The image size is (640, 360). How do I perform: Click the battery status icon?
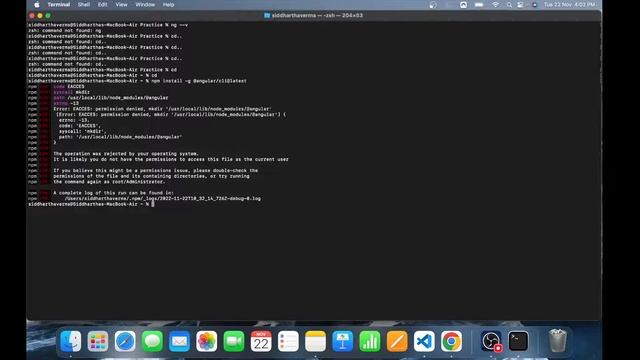point(479,5)
